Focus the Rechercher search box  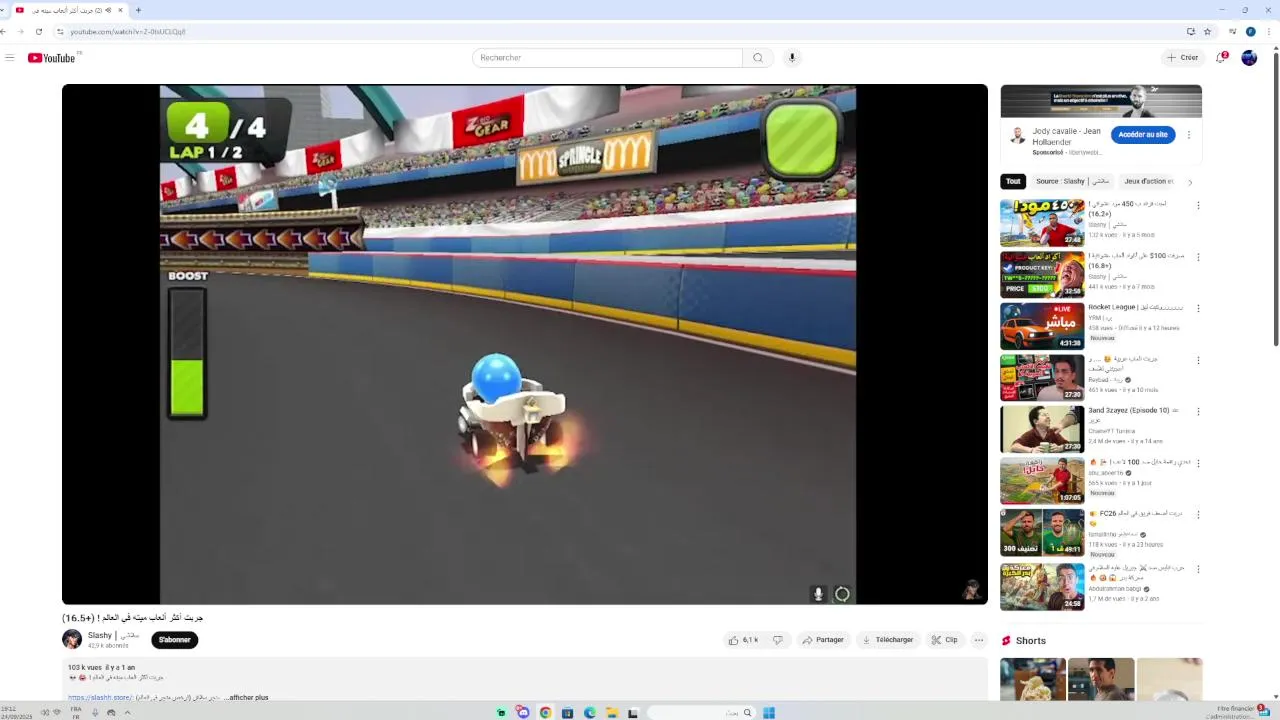pyautogui.click(x=607, y=58)
